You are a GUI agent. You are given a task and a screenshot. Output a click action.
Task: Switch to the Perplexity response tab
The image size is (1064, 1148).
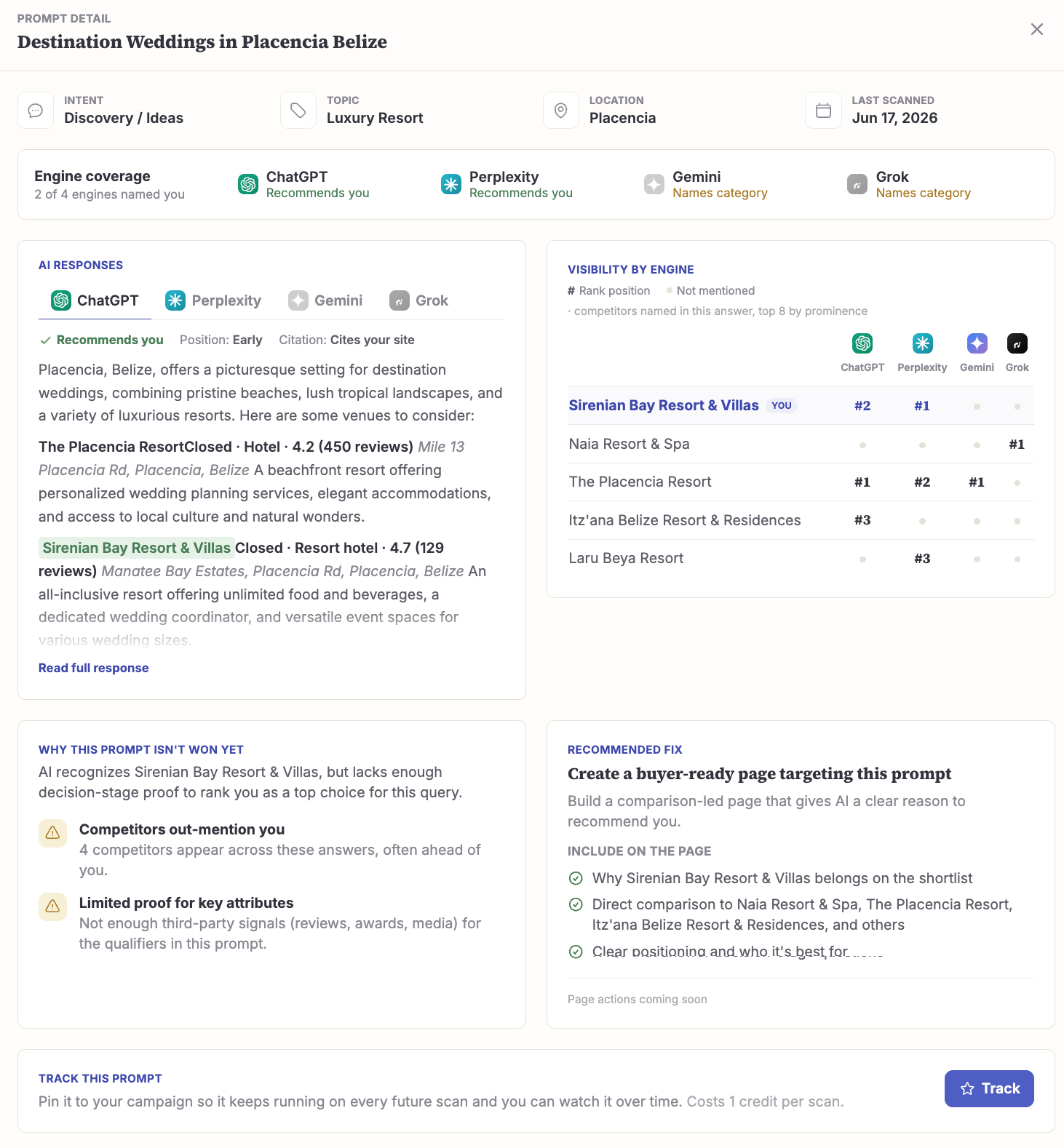coord(213,300)
